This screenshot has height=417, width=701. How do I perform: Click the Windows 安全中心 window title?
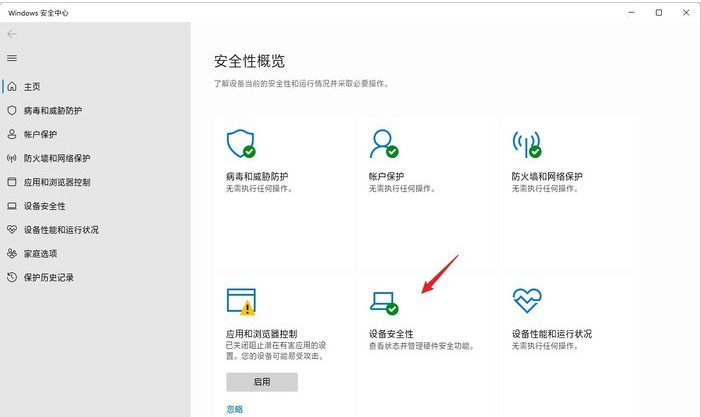pos(38,13)
